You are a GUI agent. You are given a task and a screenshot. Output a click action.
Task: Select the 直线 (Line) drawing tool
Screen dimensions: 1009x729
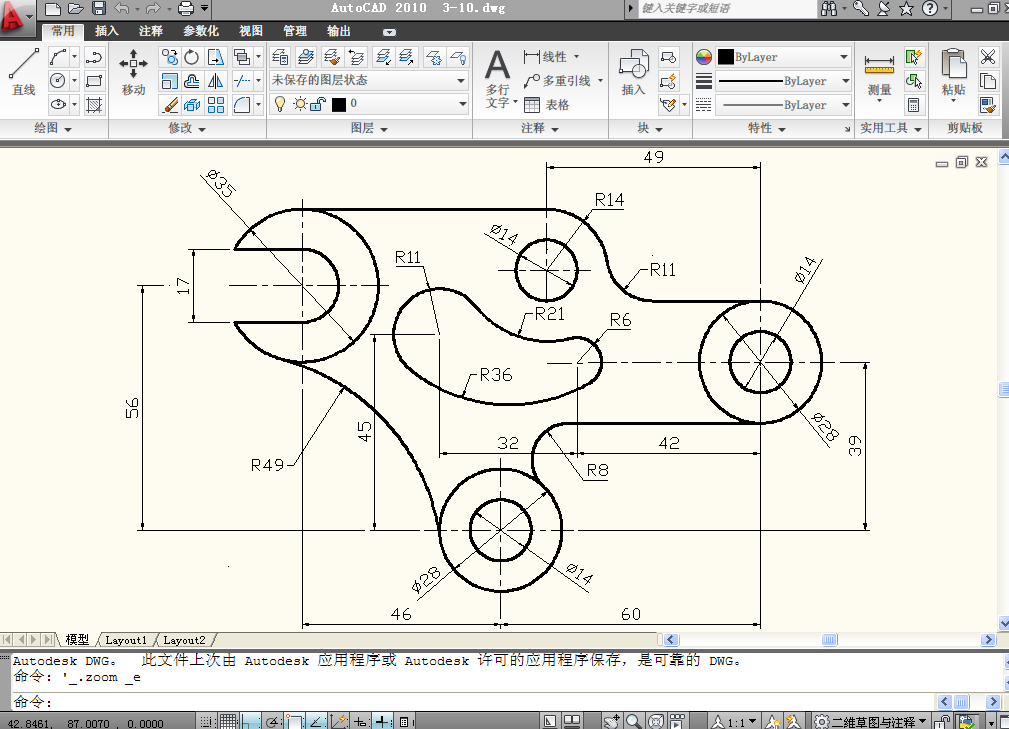[x=23, y=71]
